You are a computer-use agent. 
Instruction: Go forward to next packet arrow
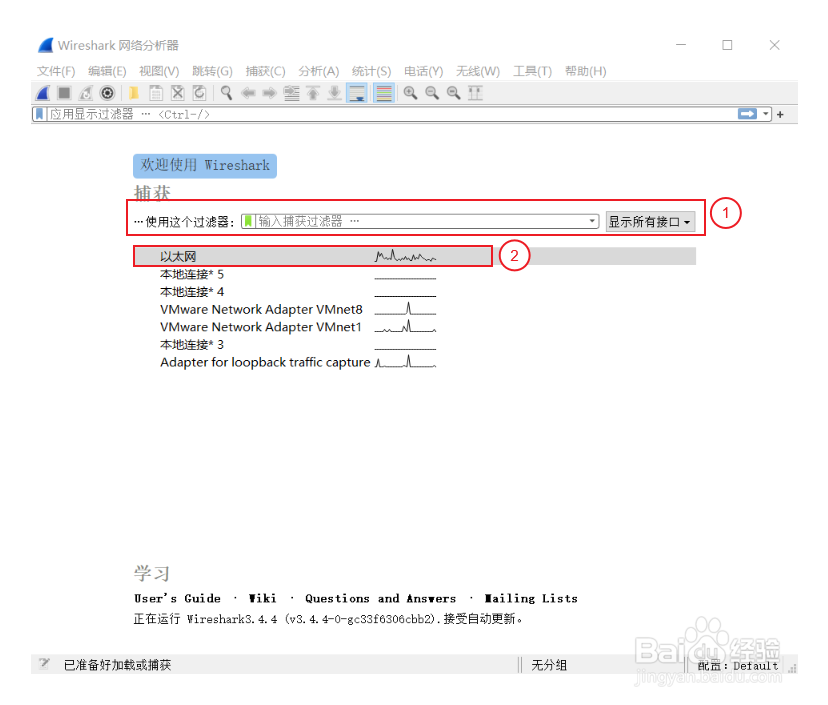(270, 93)
